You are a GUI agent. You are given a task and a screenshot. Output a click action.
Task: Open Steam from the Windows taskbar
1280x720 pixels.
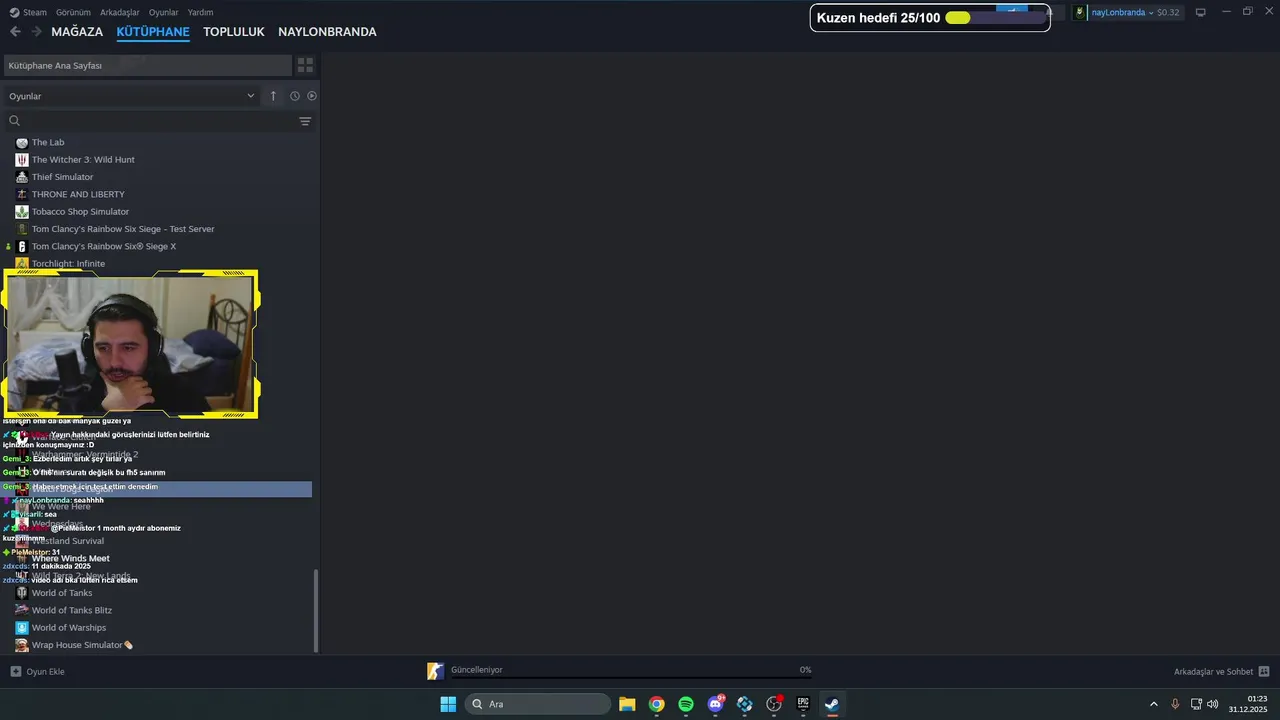832,704
